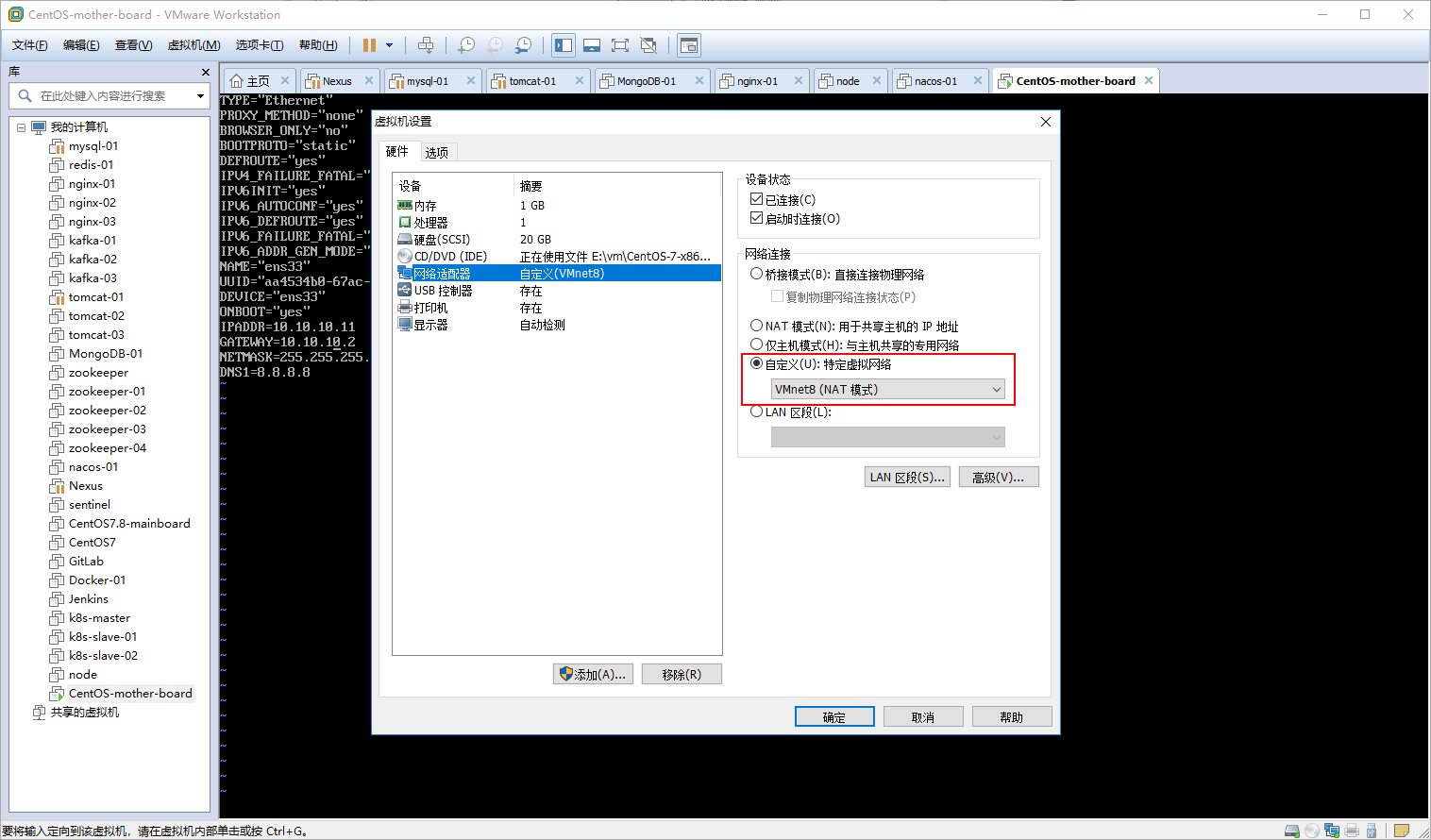Click the Help button in the dialog
Screen dimensions: 1431x840
click(x=1012, y=716)
